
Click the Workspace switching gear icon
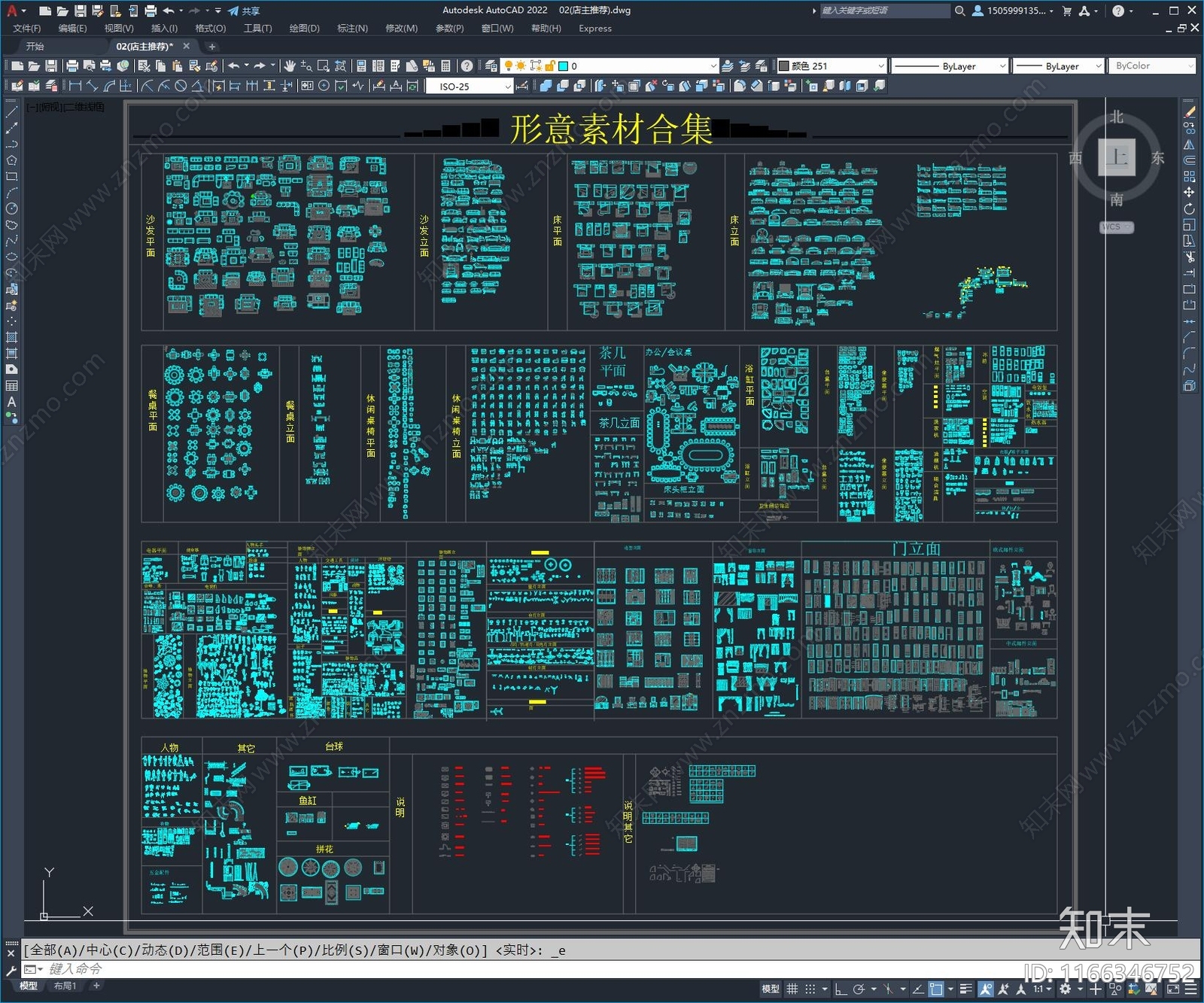1066,989
